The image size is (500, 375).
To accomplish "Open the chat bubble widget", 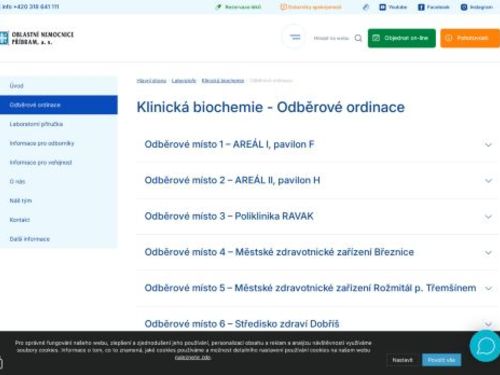I will pos(485,346).
